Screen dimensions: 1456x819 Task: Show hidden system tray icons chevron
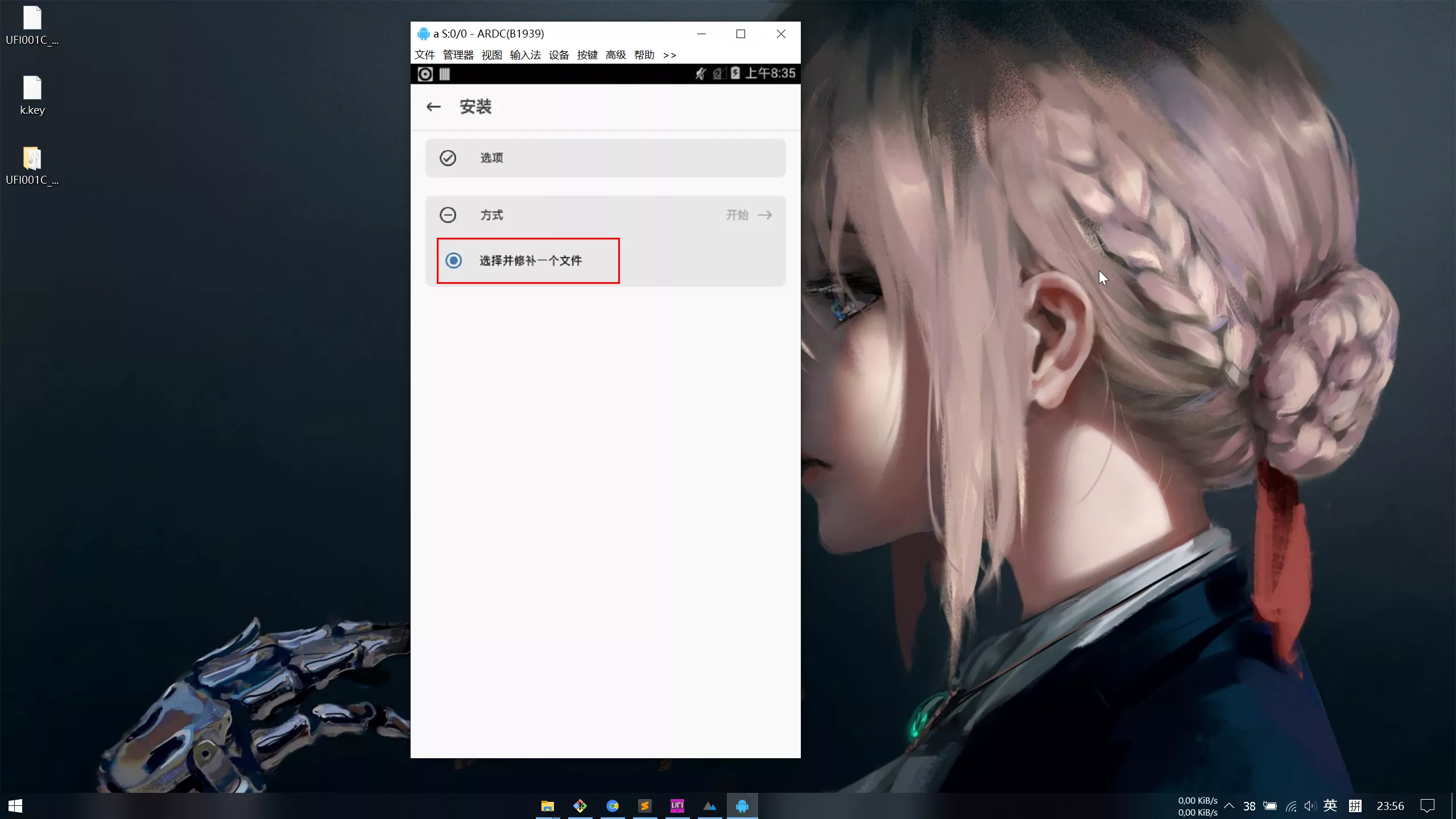tap(1228, 806)
